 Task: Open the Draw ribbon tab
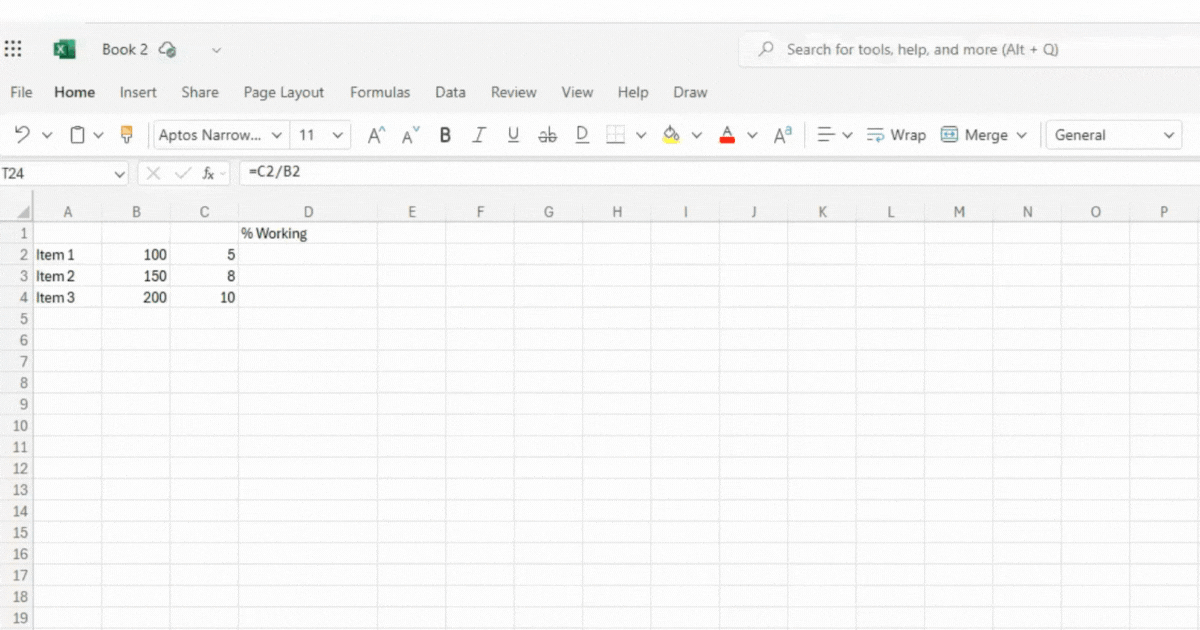tap(690, 92)
